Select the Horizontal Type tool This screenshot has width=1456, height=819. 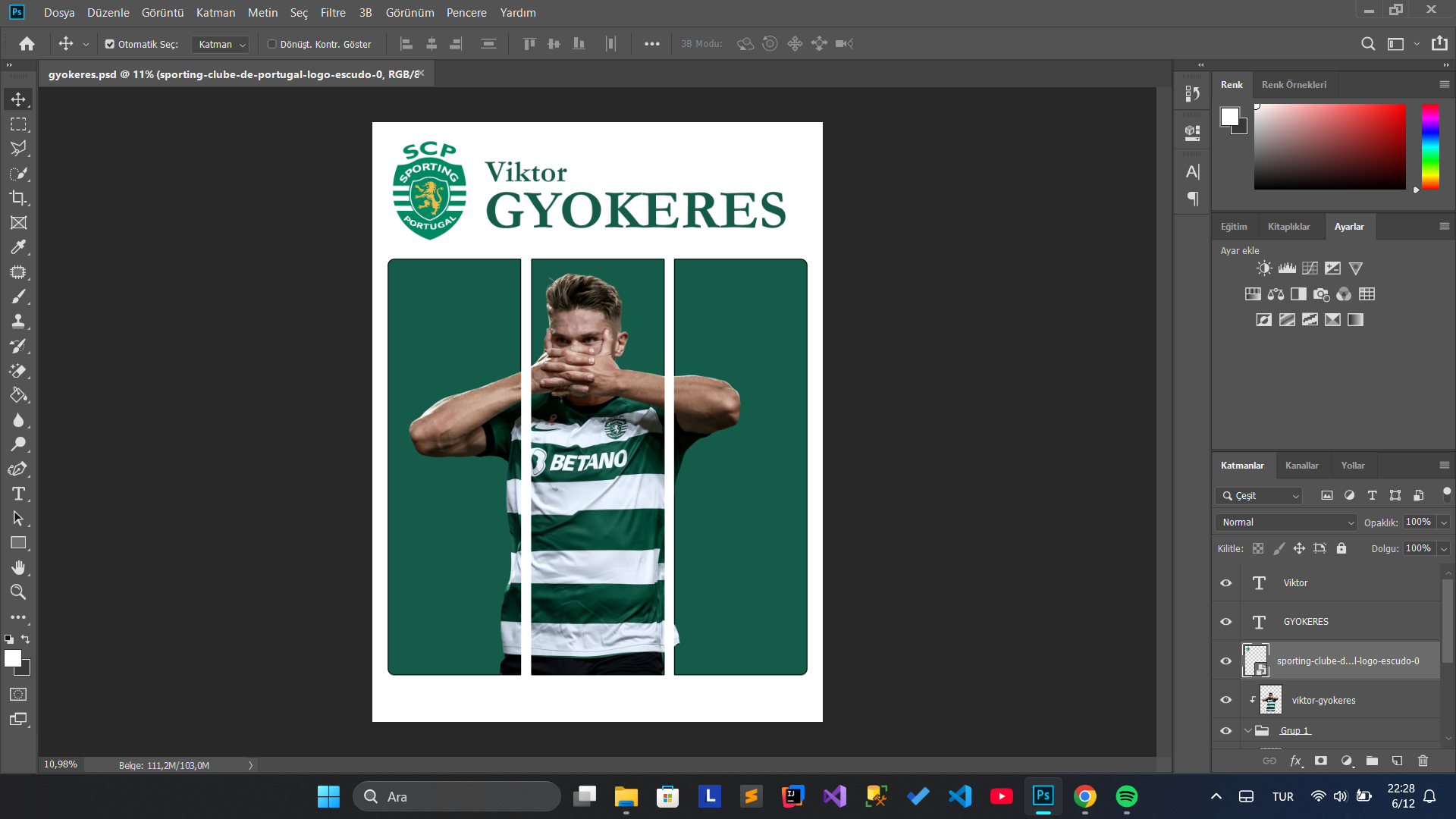(x=18, y=494)
